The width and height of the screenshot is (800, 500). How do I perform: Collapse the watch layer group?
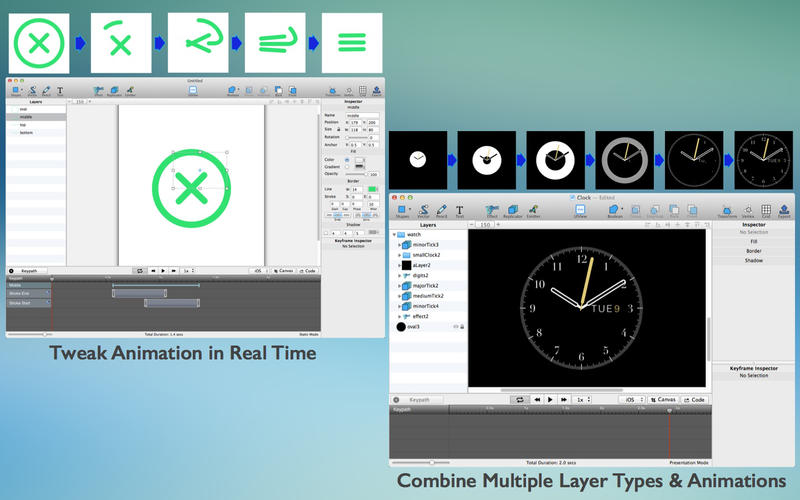[394, 235]
